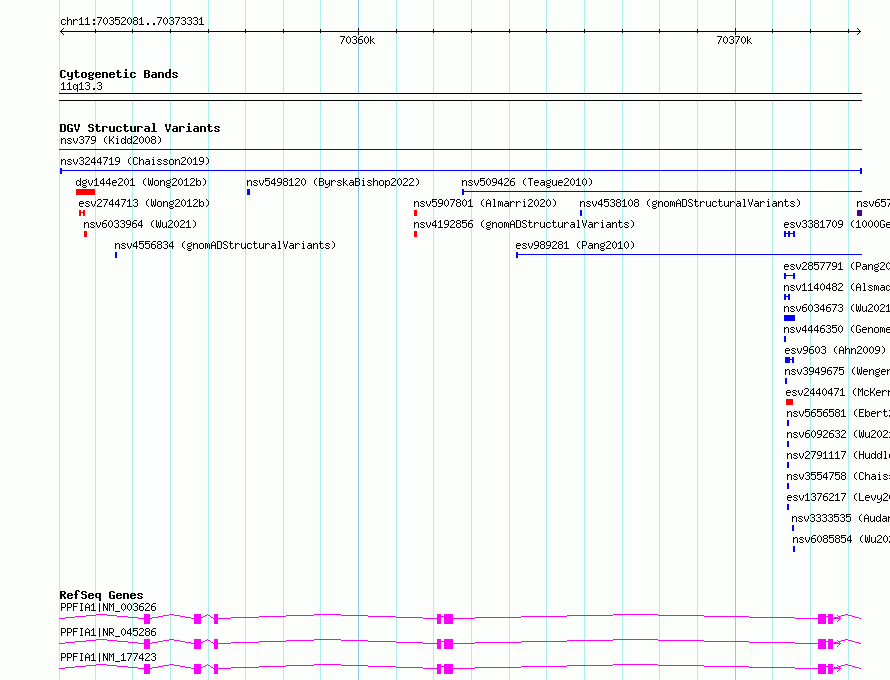Screen dimensions: 890x680
Task: Click the esv989281 (Pang2010) label
Action: (575, 245)
